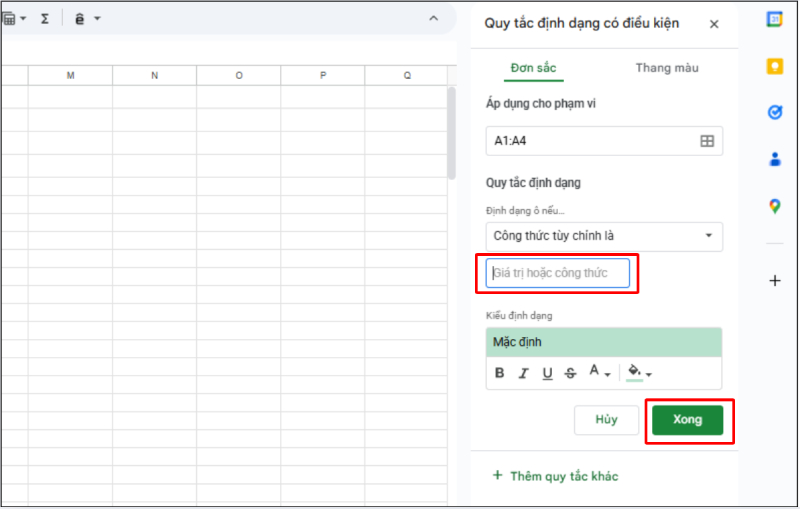Click the vertical scrollbar thumb of the sheet
800x509 pixels.
[x=452, y=134]
